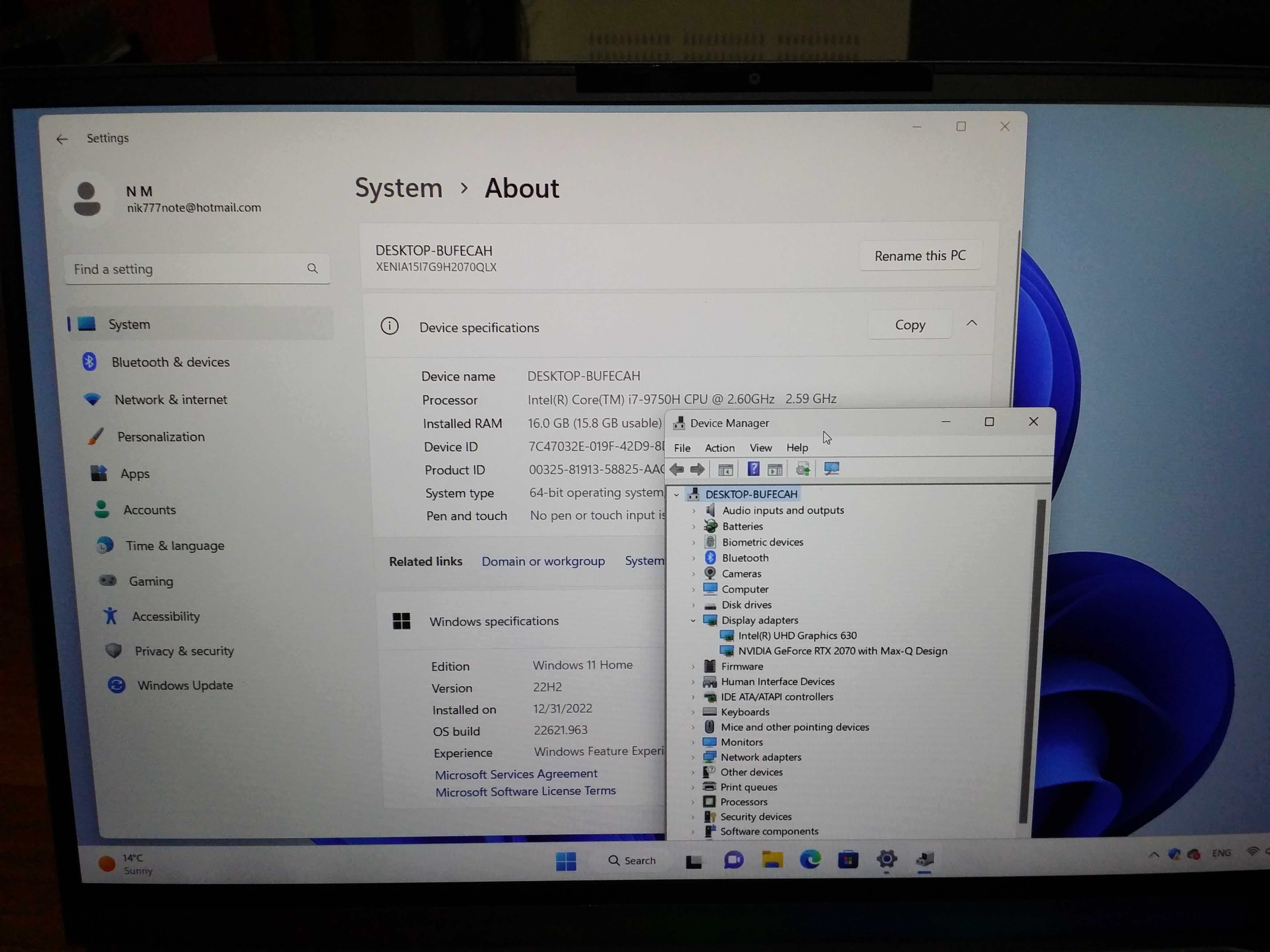The image size is (1270, 952).
Task: Click Forward arrow in Device Manager toolbar
Action: pyautogui.click(x=697, y=470)
